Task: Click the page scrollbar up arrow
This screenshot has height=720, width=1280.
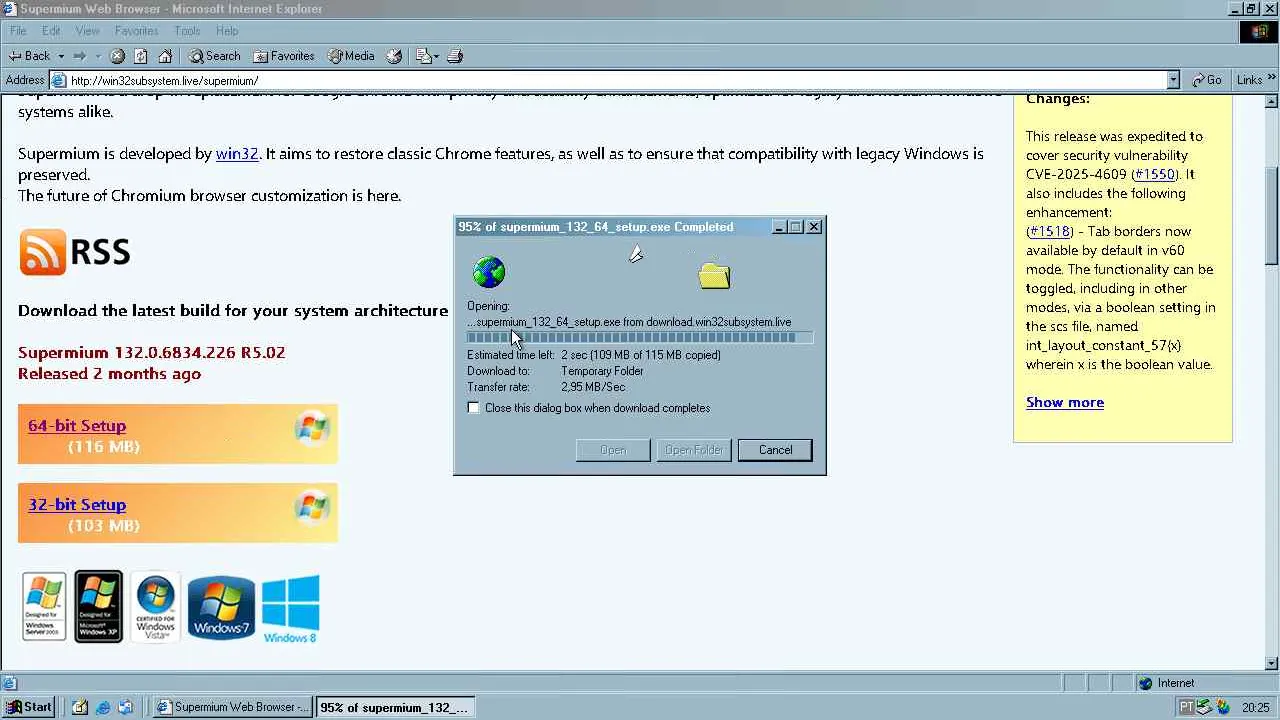Action: [1272, 101]
